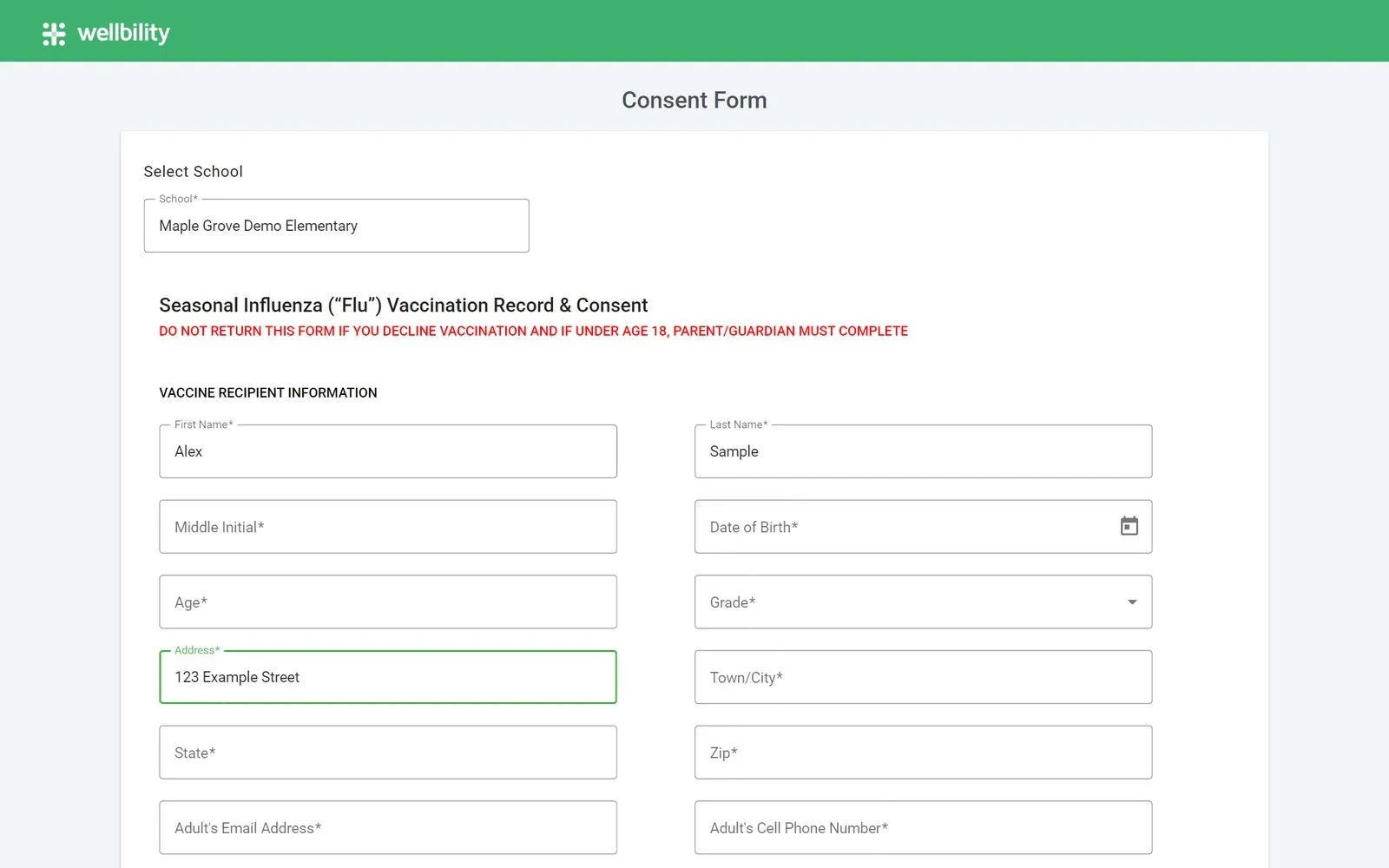Focus the Adult's Email Address field
The width and height of the screenshot is (1389, 868).
pos(388,828)
